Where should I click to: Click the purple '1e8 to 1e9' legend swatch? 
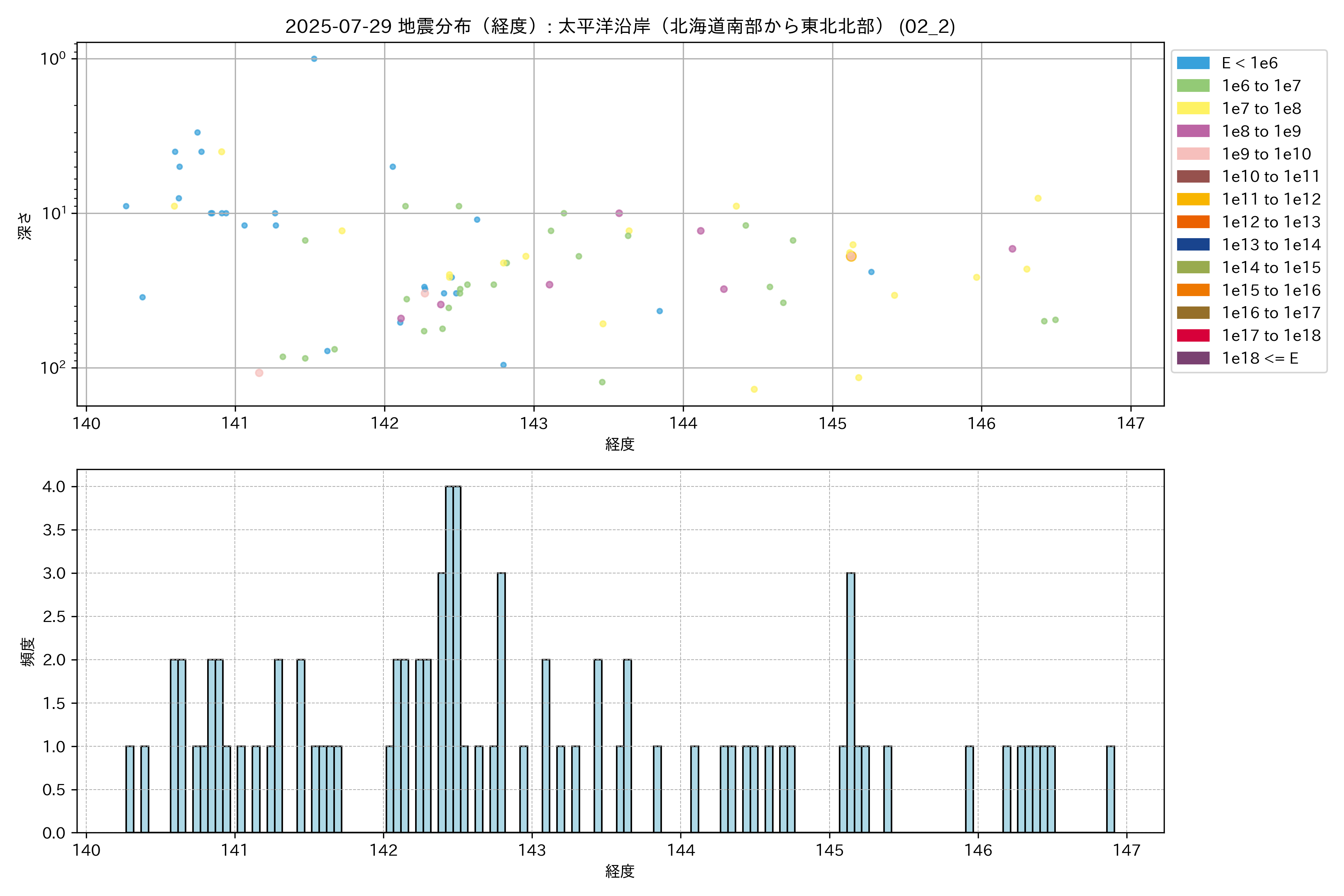1192,131
